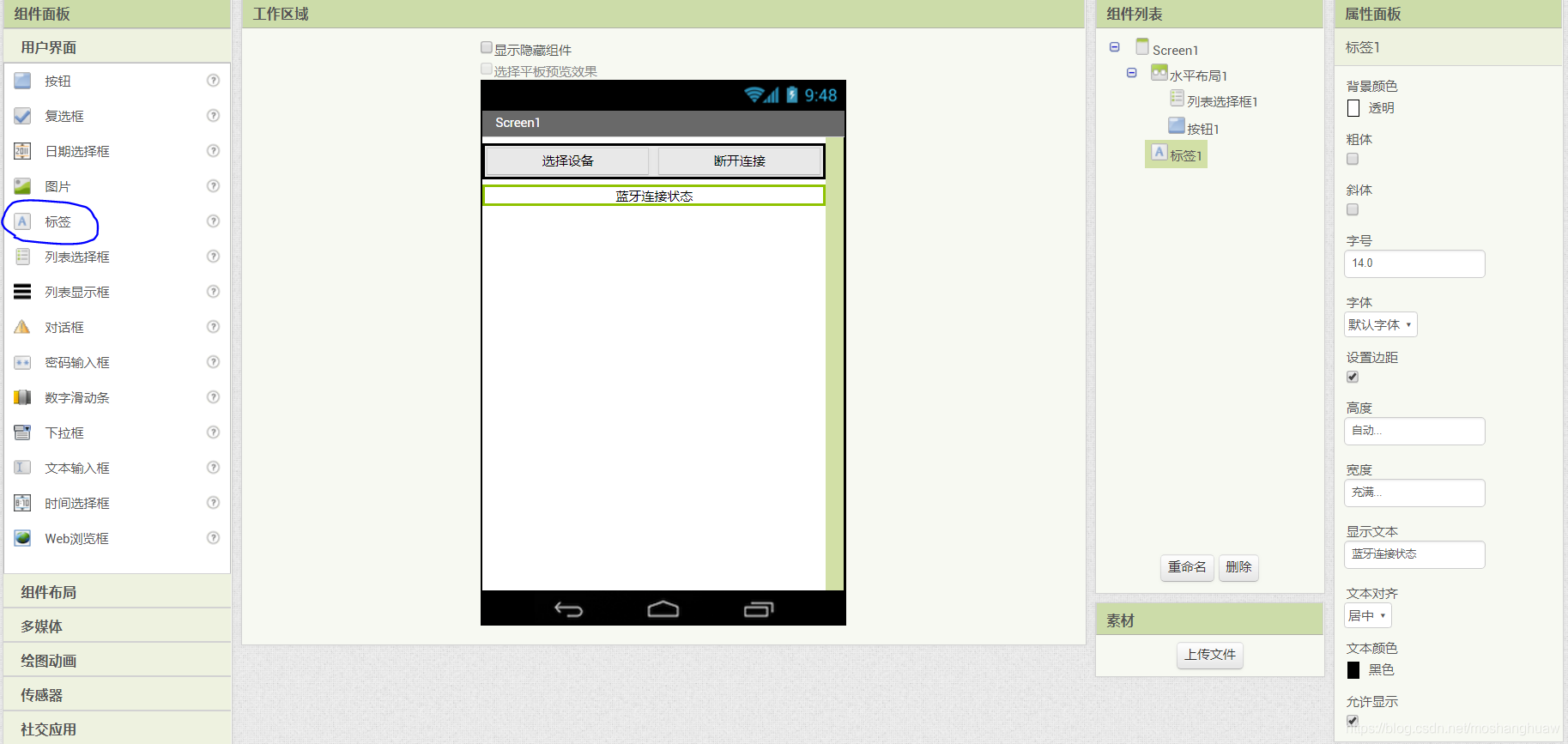Screen dimensions: 1568x744
Task: Toggle the 粗体 bold checkbox
Action: point(1353,159)
